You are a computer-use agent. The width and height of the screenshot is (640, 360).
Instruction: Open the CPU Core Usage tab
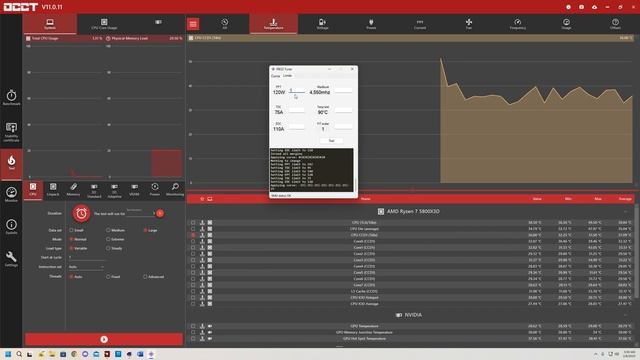[x=104, y=24]
